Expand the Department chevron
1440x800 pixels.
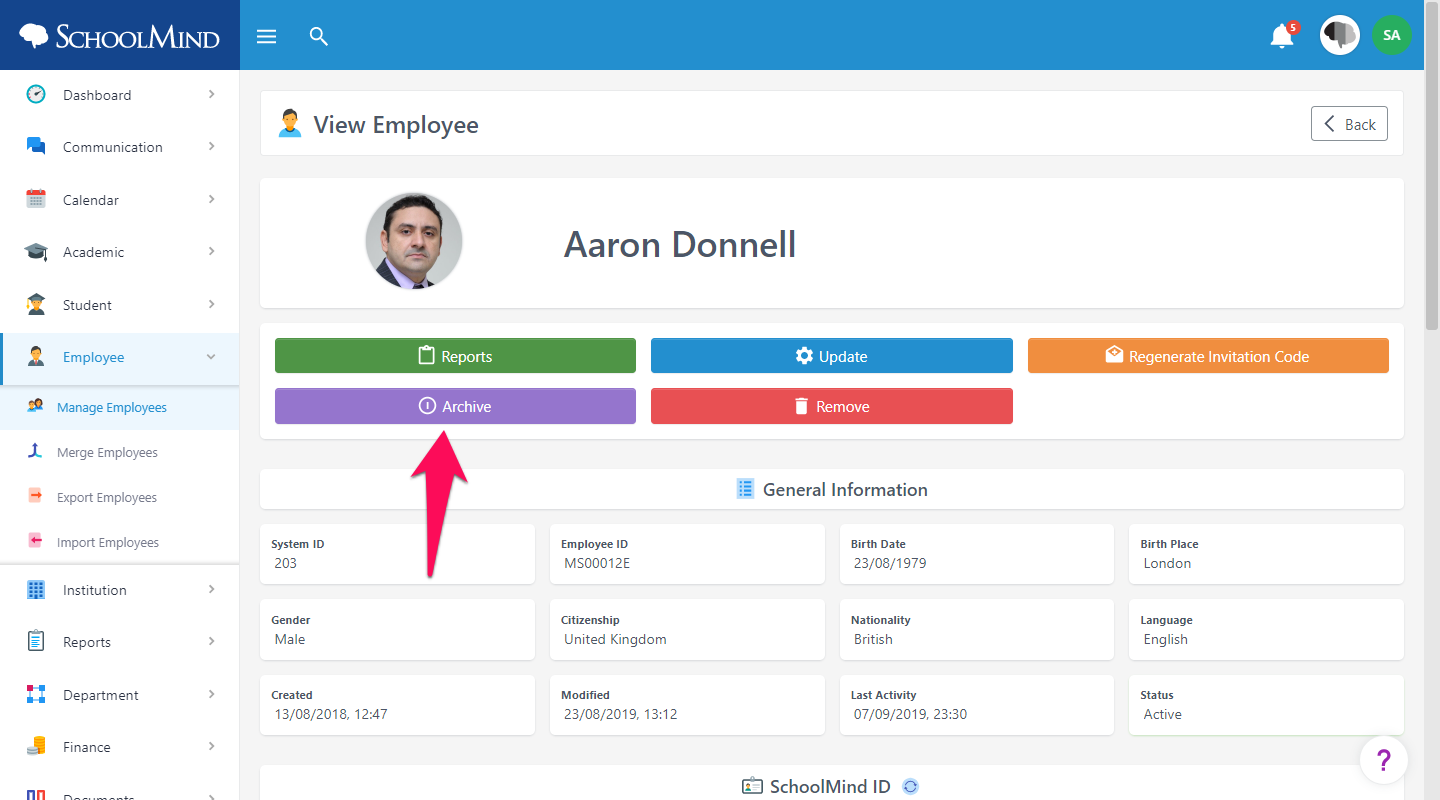211,694
